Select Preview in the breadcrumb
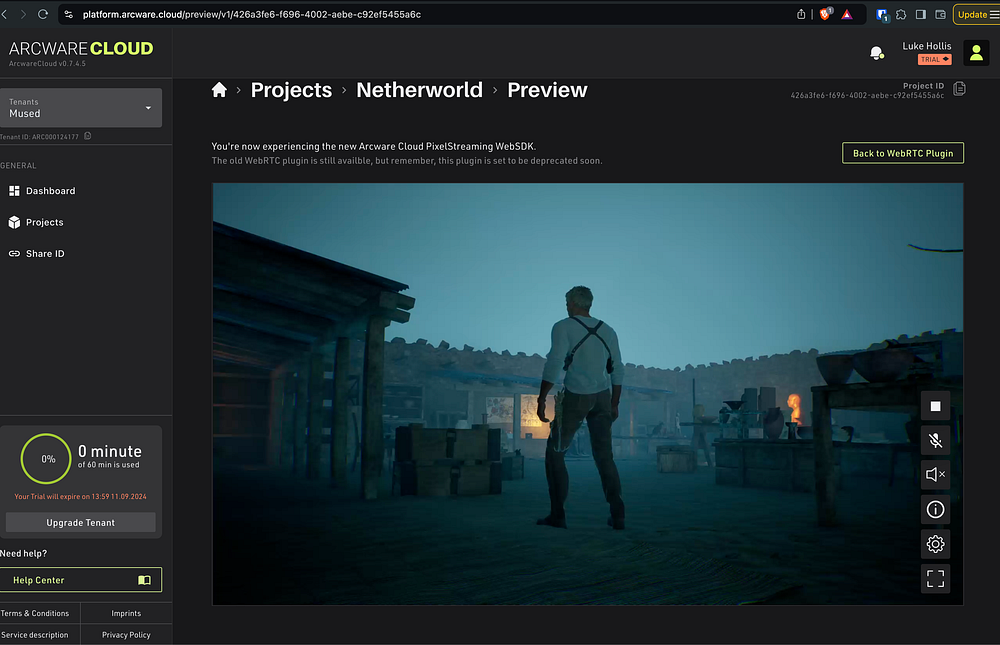 click(547, 90)
